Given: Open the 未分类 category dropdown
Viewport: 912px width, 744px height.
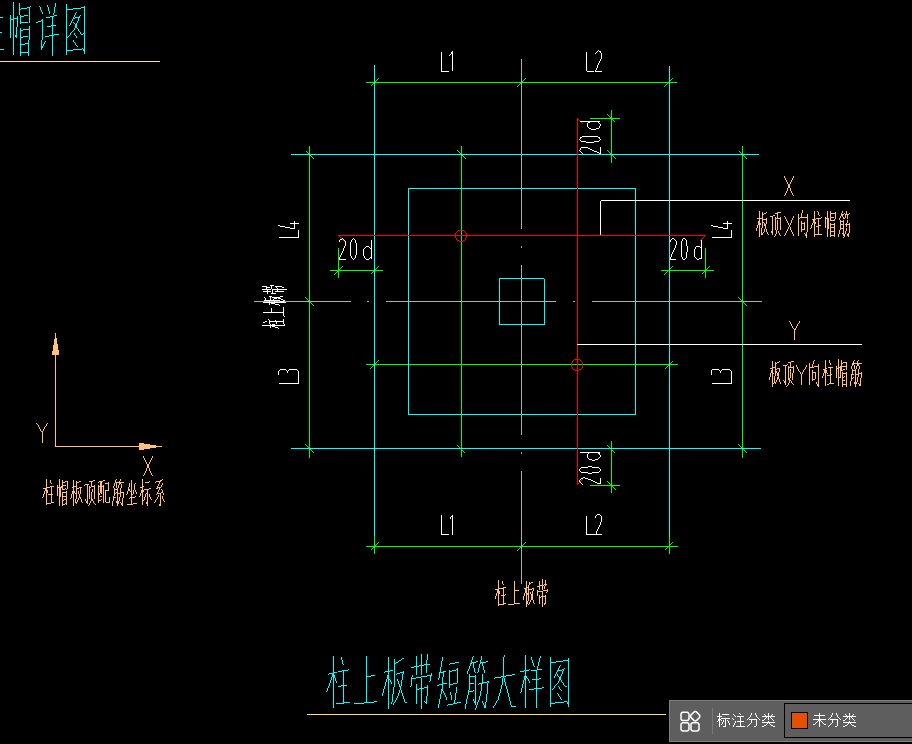Looking at the screenshot, I should [x=849, y=721].
